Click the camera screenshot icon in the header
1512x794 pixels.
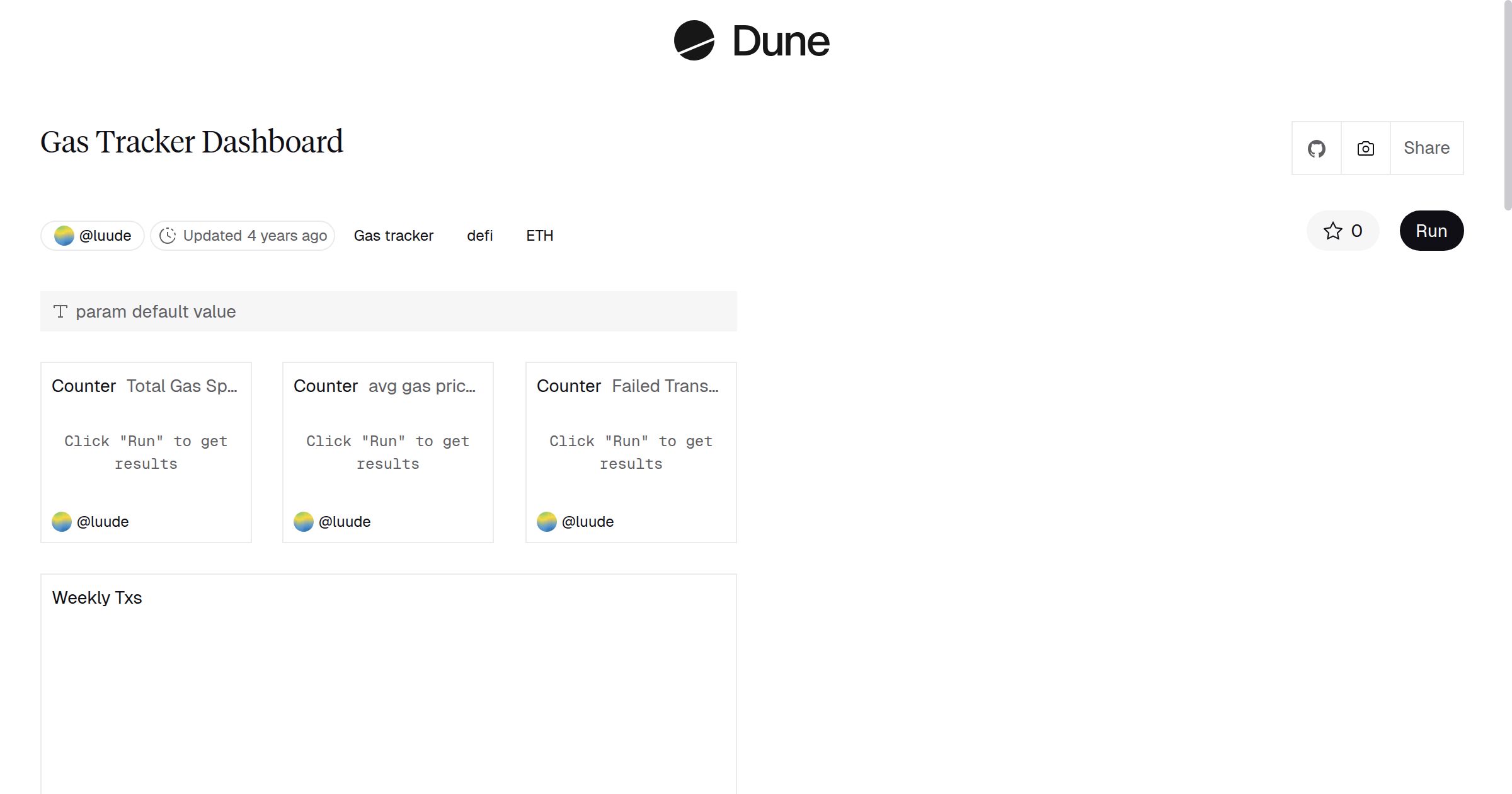point(1365,148)
